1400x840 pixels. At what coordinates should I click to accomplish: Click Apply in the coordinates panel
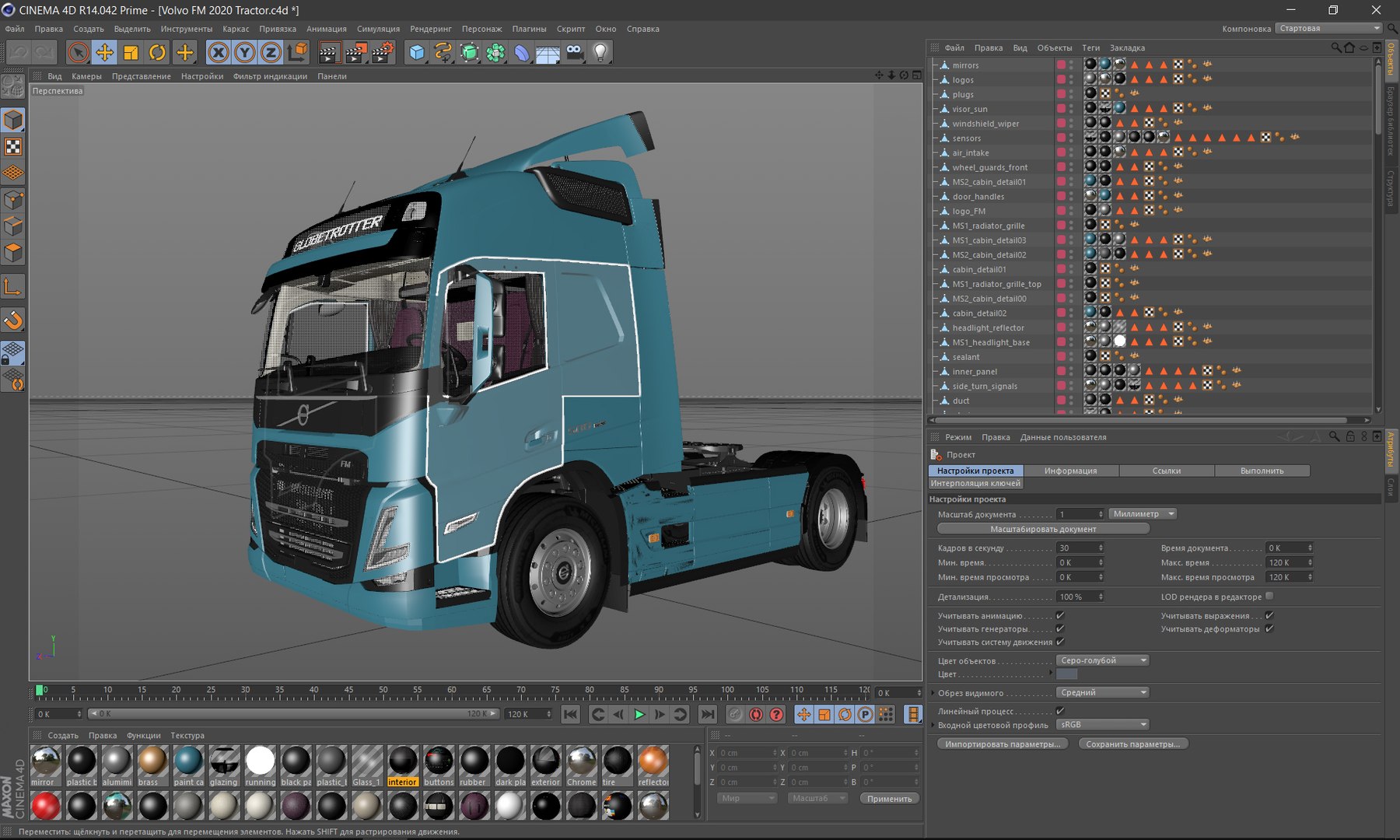[x=889, y=799]
